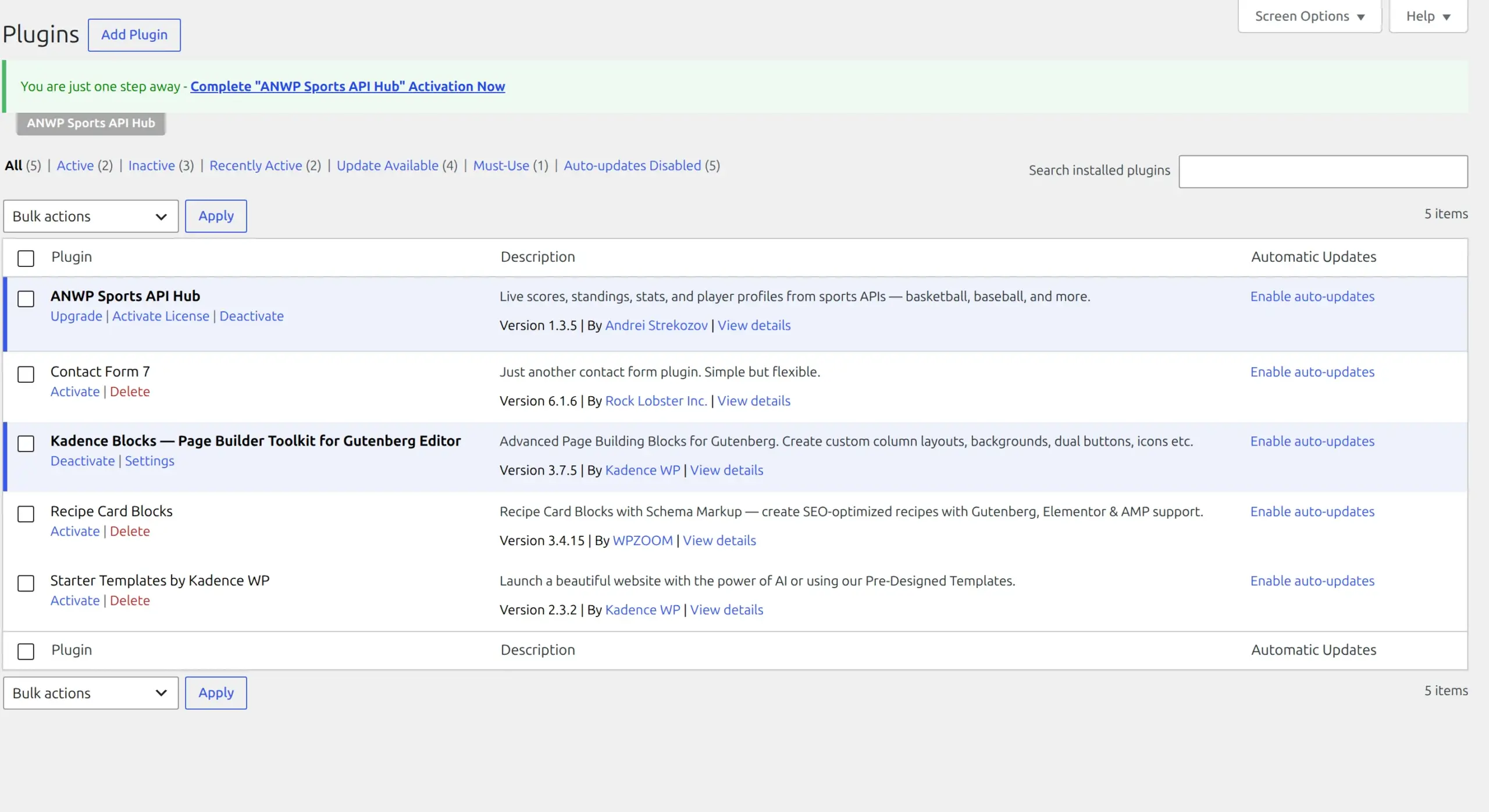Filter by Recently Active plugins
The image size is (1489, 812).
point(255,165)
